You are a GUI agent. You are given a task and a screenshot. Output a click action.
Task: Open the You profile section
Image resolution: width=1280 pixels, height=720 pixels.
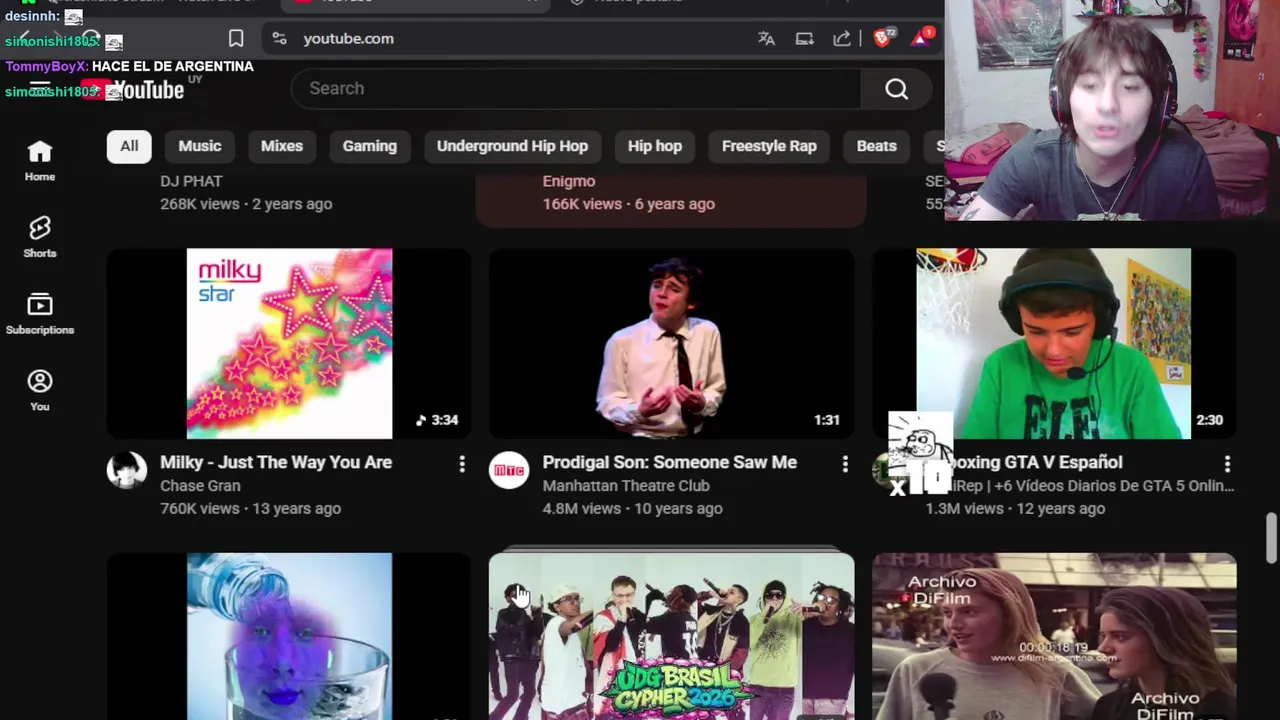[40, 390]
